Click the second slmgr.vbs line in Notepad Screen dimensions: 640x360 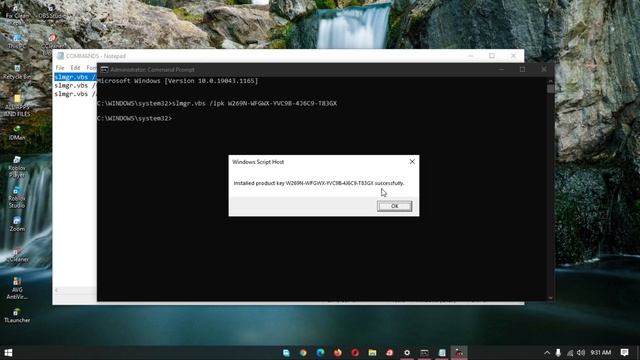coord(75,85)
